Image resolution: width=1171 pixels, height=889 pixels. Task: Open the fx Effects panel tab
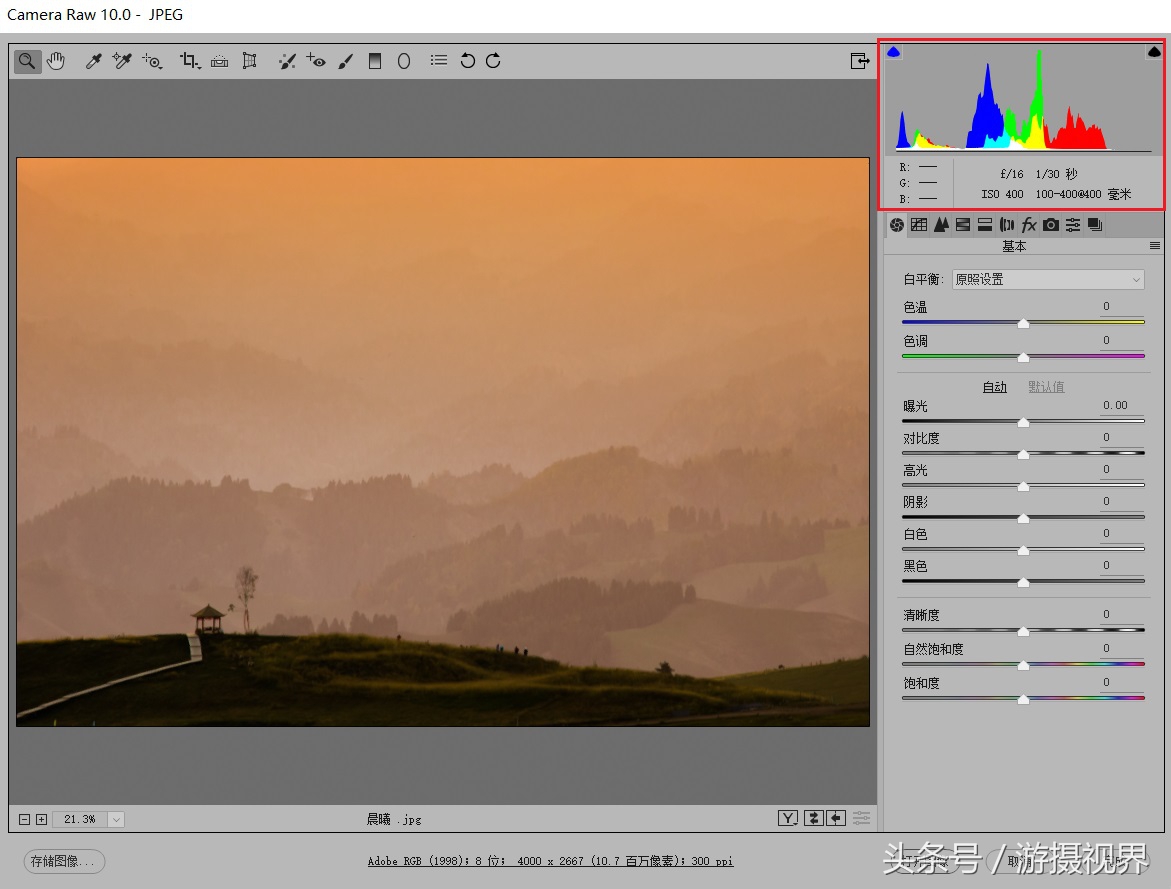click(1029, 225)
